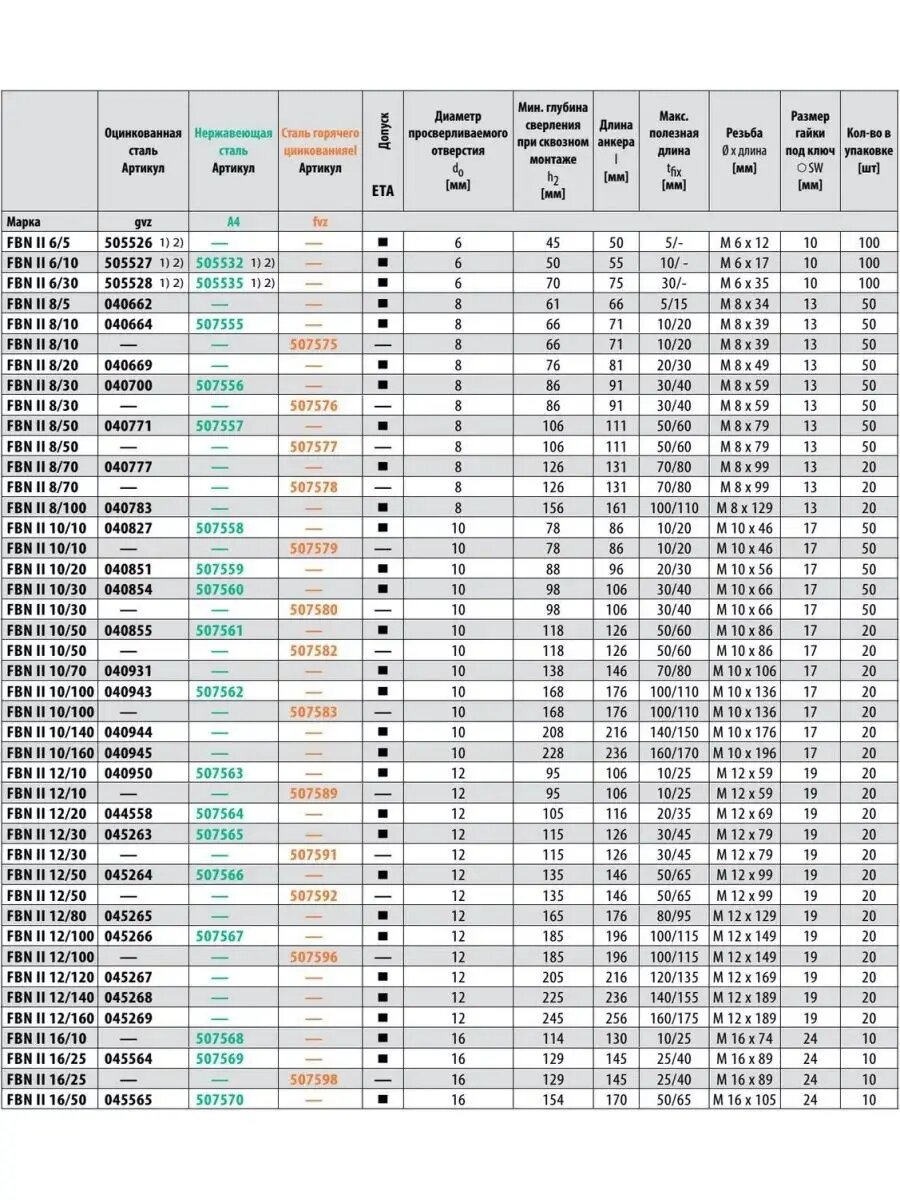Viewport: 900px width, 1200px height.
Task: Click thread value 'M 8 x 129'
Action: click(744, 507)
